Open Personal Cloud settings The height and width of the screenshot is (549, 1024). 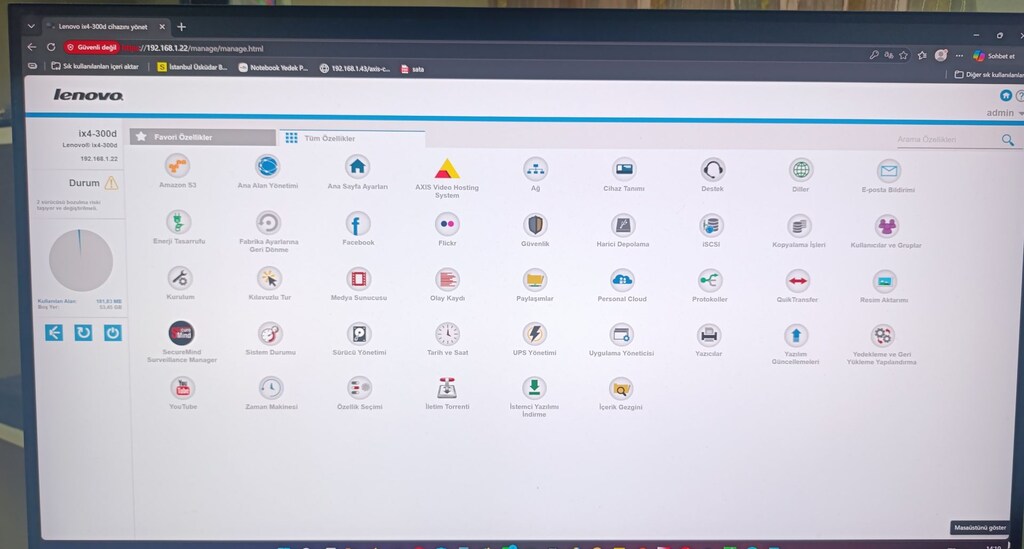[622, 281]
